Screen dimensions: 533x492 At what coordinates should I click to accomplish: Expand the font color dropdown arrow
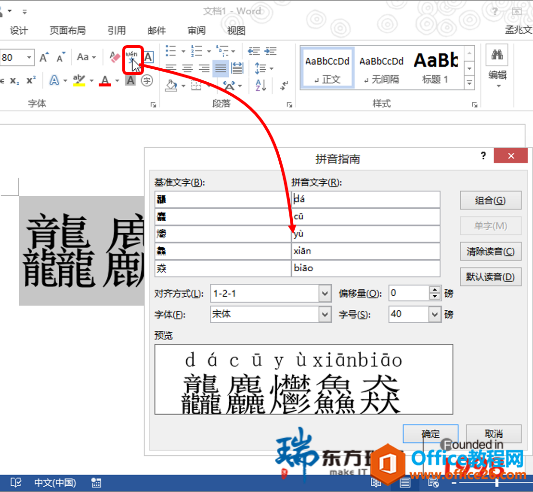(117, 81)
